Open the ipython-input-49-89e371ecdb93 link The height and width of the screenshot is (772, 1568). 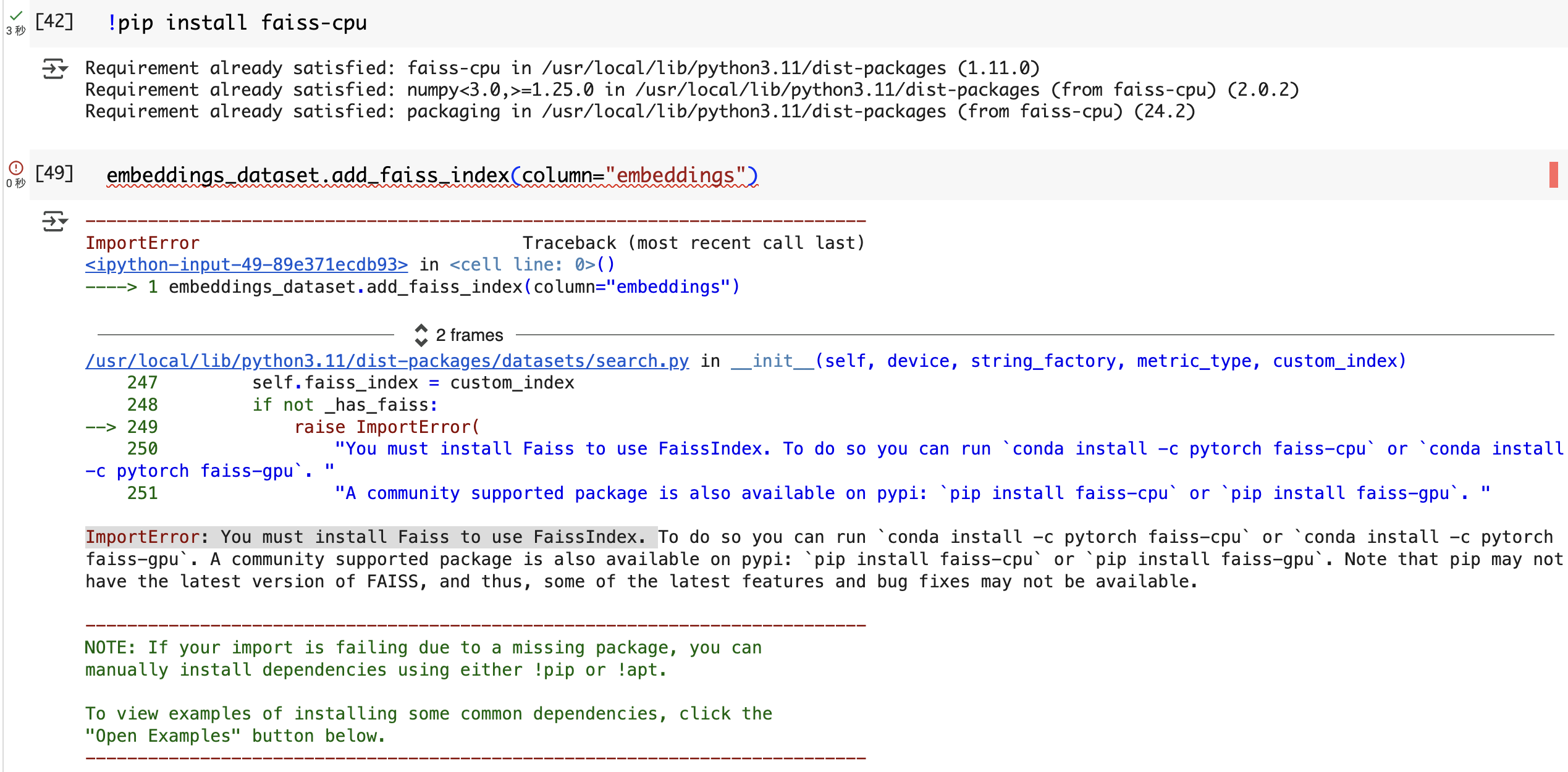pyautogui.click(x=247, y=265)
